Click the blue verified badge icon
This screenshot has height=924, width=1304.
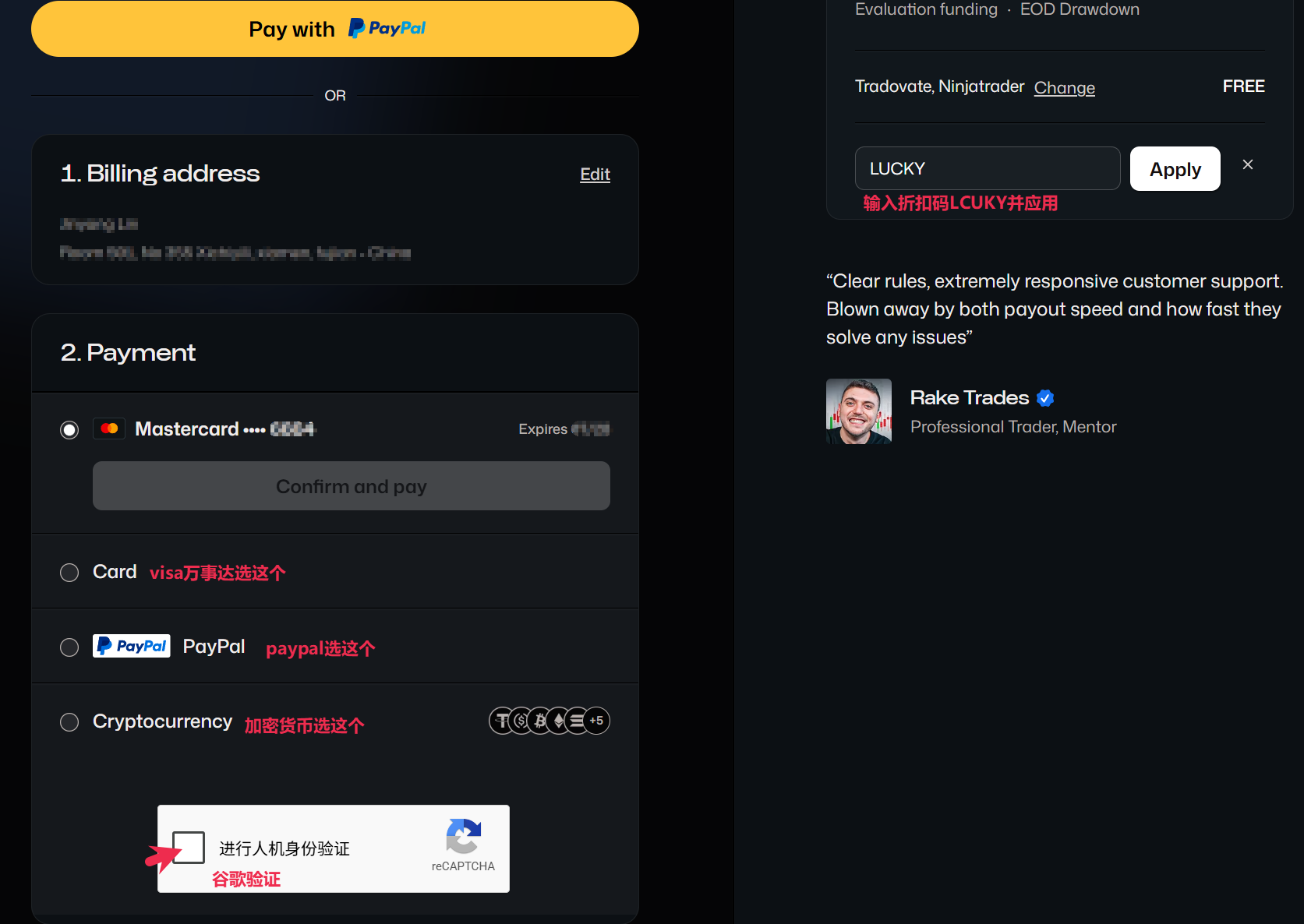1046,398
